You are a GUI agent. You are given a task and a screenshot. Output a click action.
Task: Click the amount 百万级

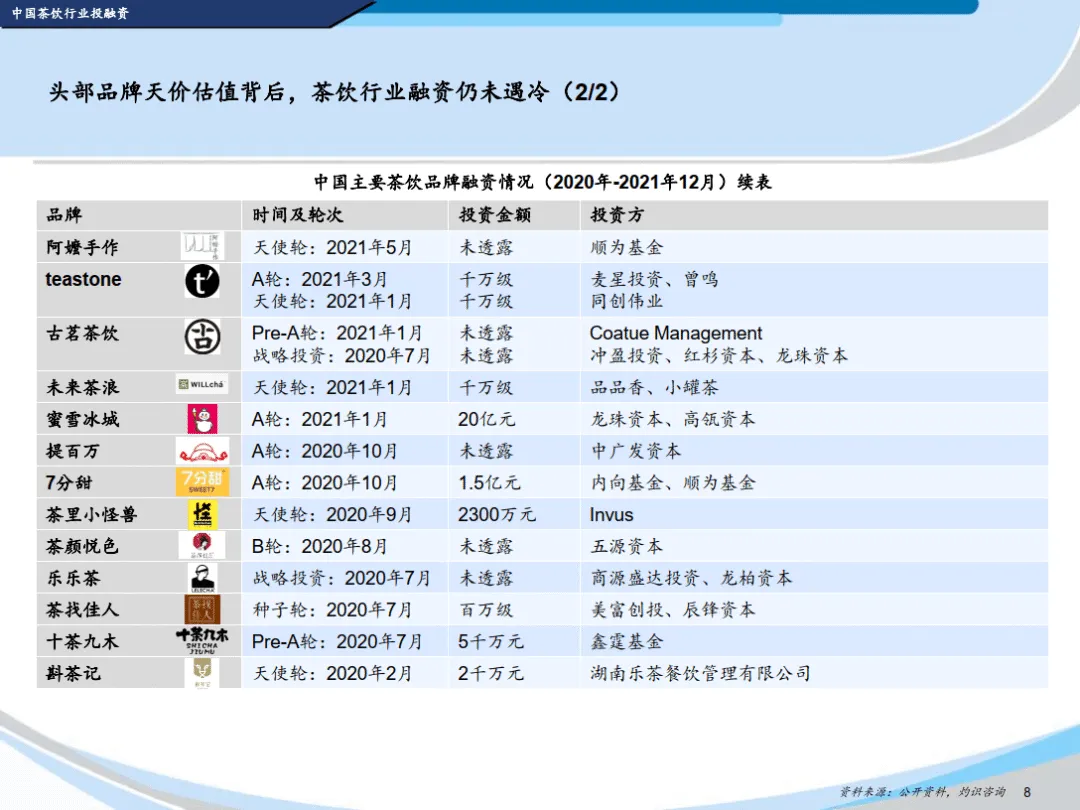pos(486,610)
